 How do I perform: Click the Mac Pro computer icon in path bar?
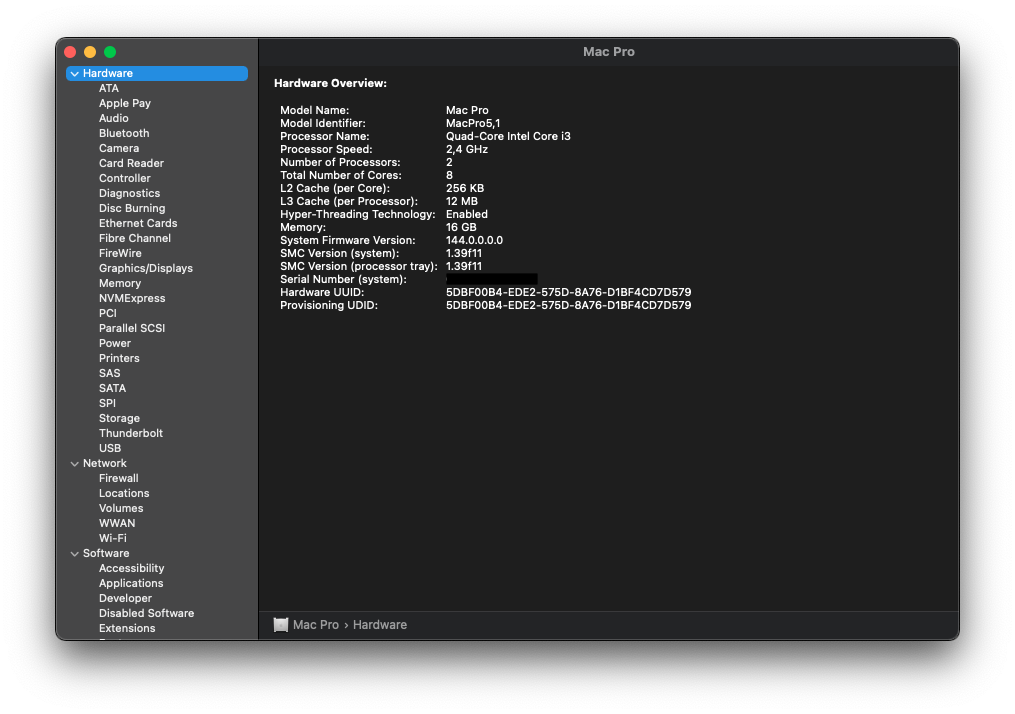(x=281, y=625)
